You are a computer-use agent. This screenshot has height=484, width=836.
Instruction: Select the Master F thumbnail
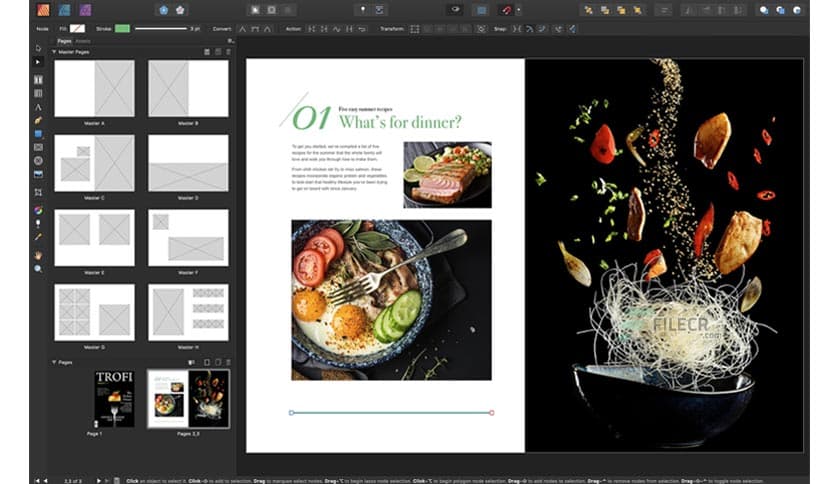188,238
